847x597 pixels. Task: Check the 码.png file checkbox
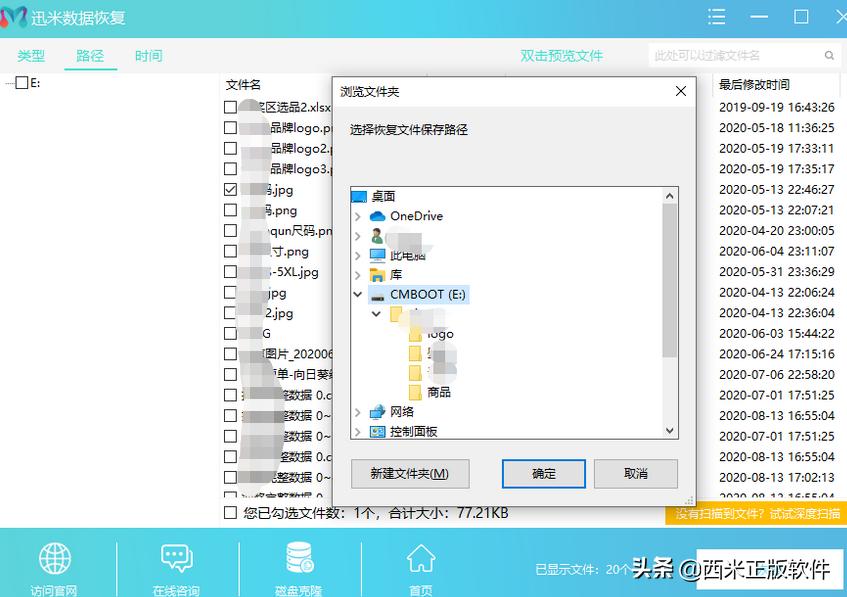pyautogui.click(x=230, y=210)
